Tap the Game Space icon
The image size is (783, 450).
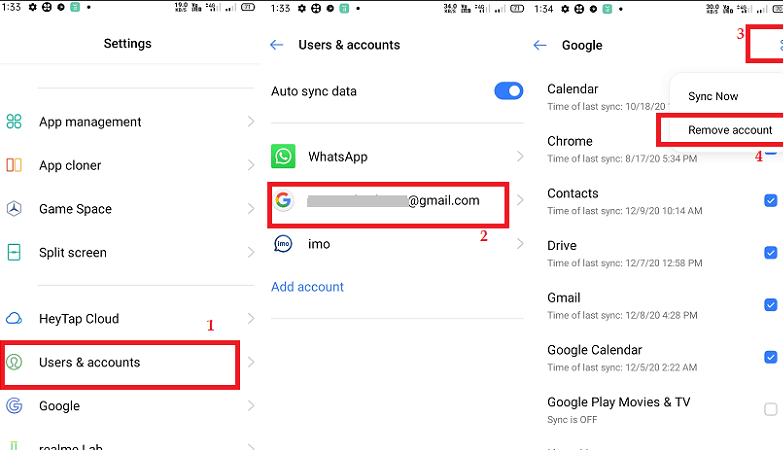(x=14, y=208)
